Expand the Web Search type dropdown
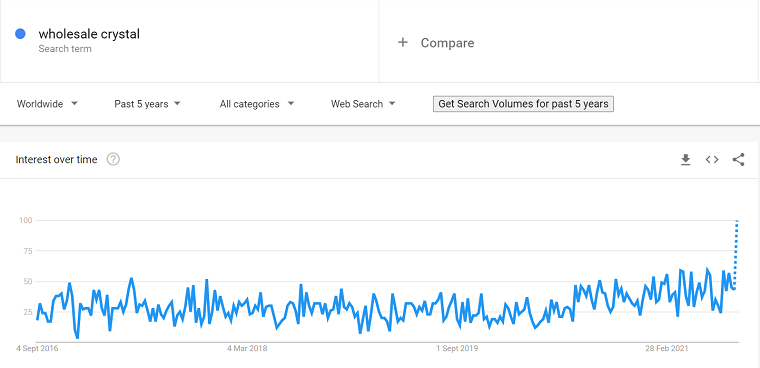The width and height of the screenshot is (760, 368). (x=363, y=104)
